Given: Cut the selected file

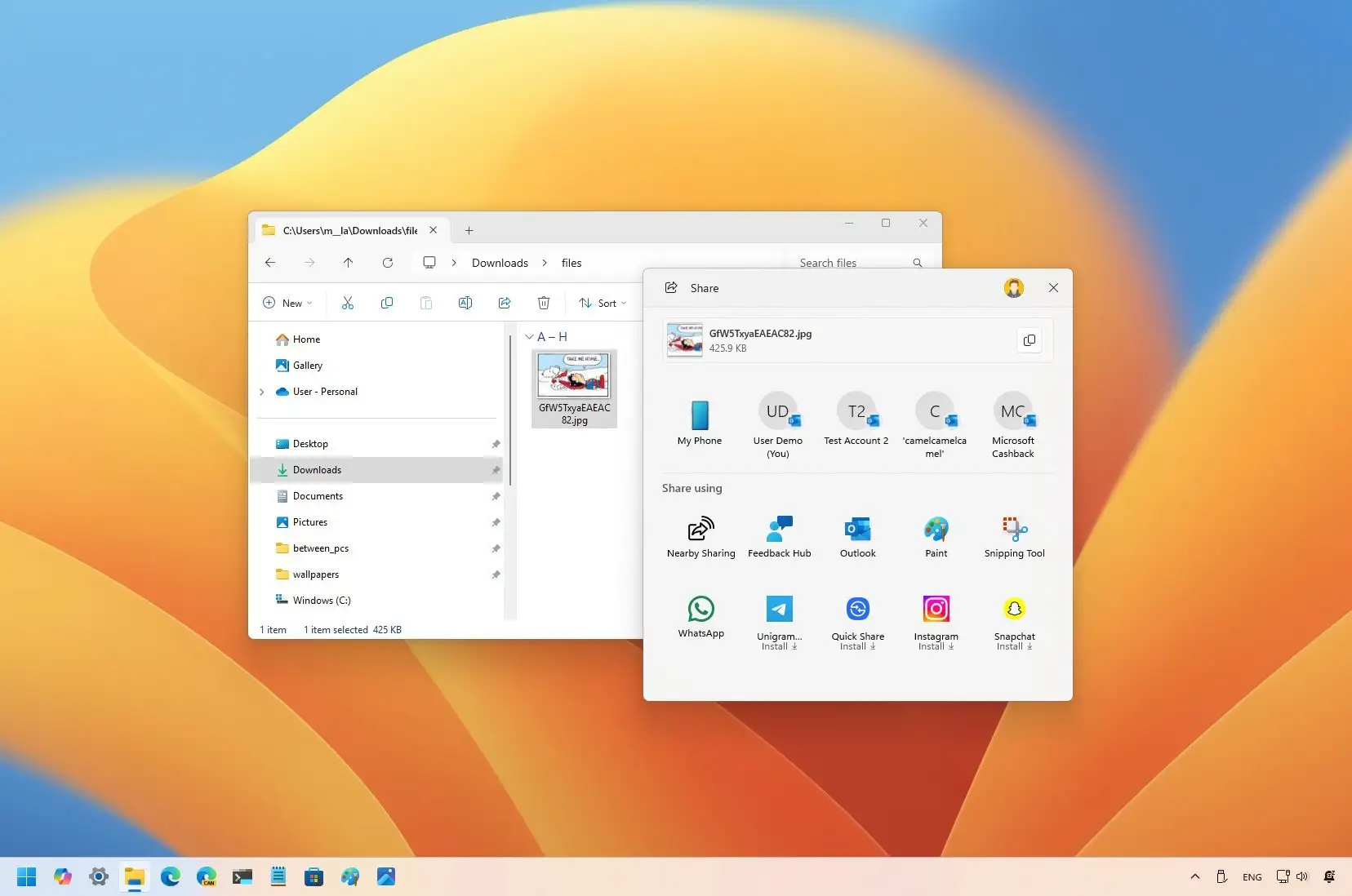Looking at the screenshot, I should 348,303.
